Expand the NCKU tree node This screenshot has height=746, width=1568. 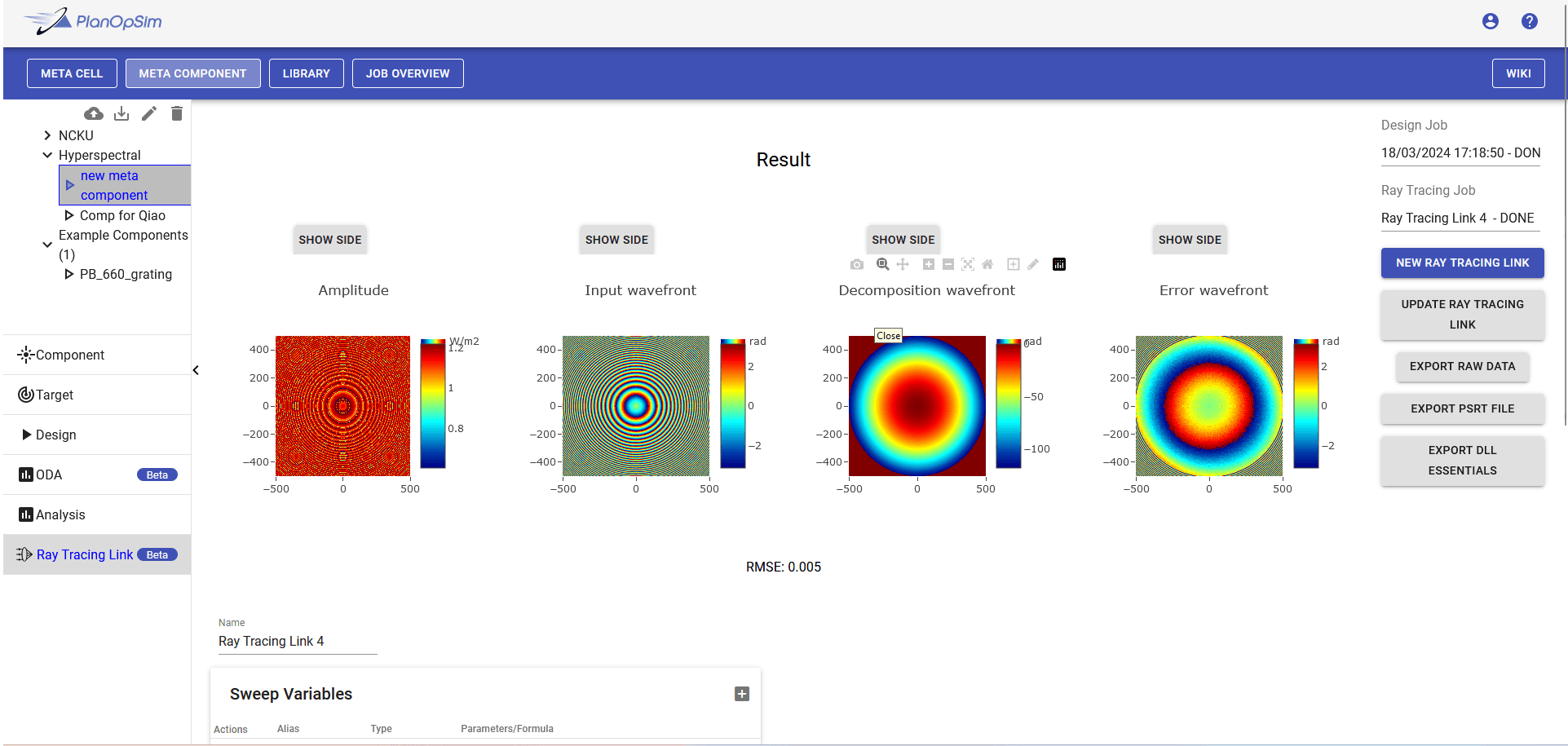coord(46,135)
